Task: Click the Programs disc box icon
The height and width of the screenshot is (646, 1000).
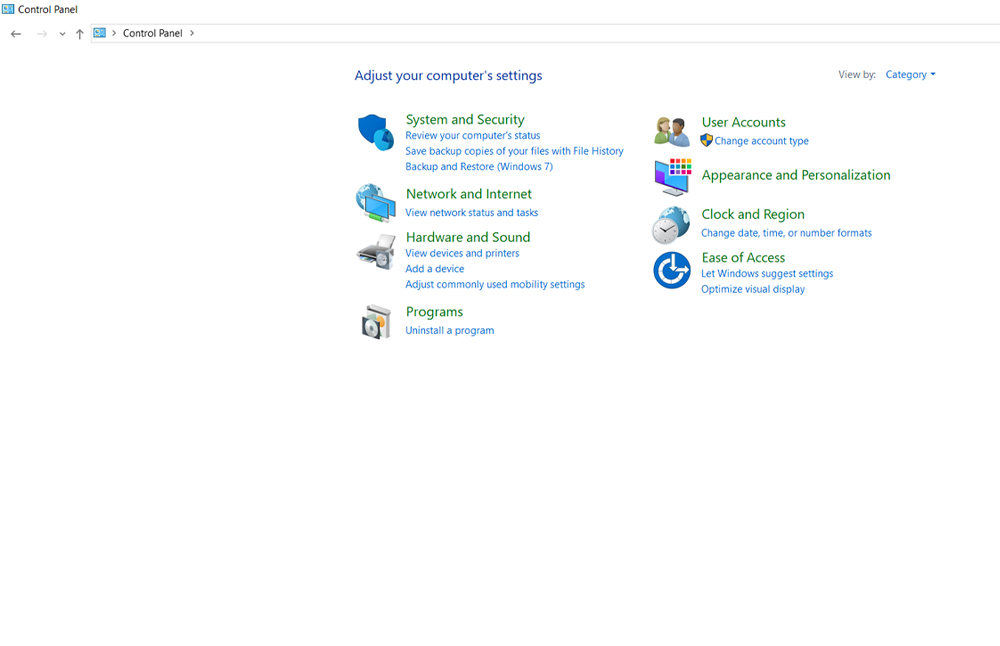Action: [x=375, y=321]
